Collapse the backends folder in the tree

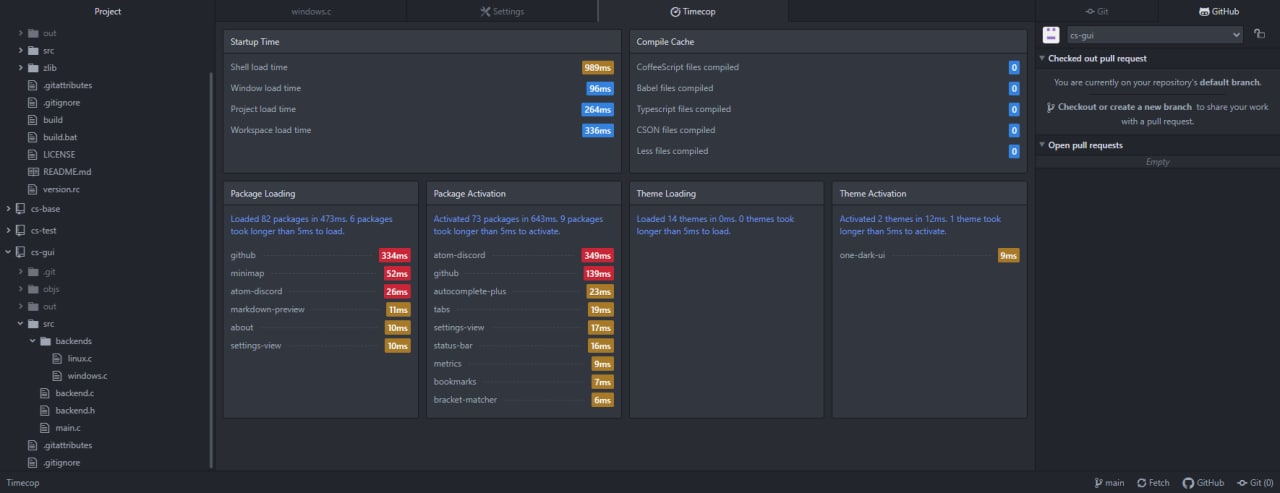click(x=32, y=341)
